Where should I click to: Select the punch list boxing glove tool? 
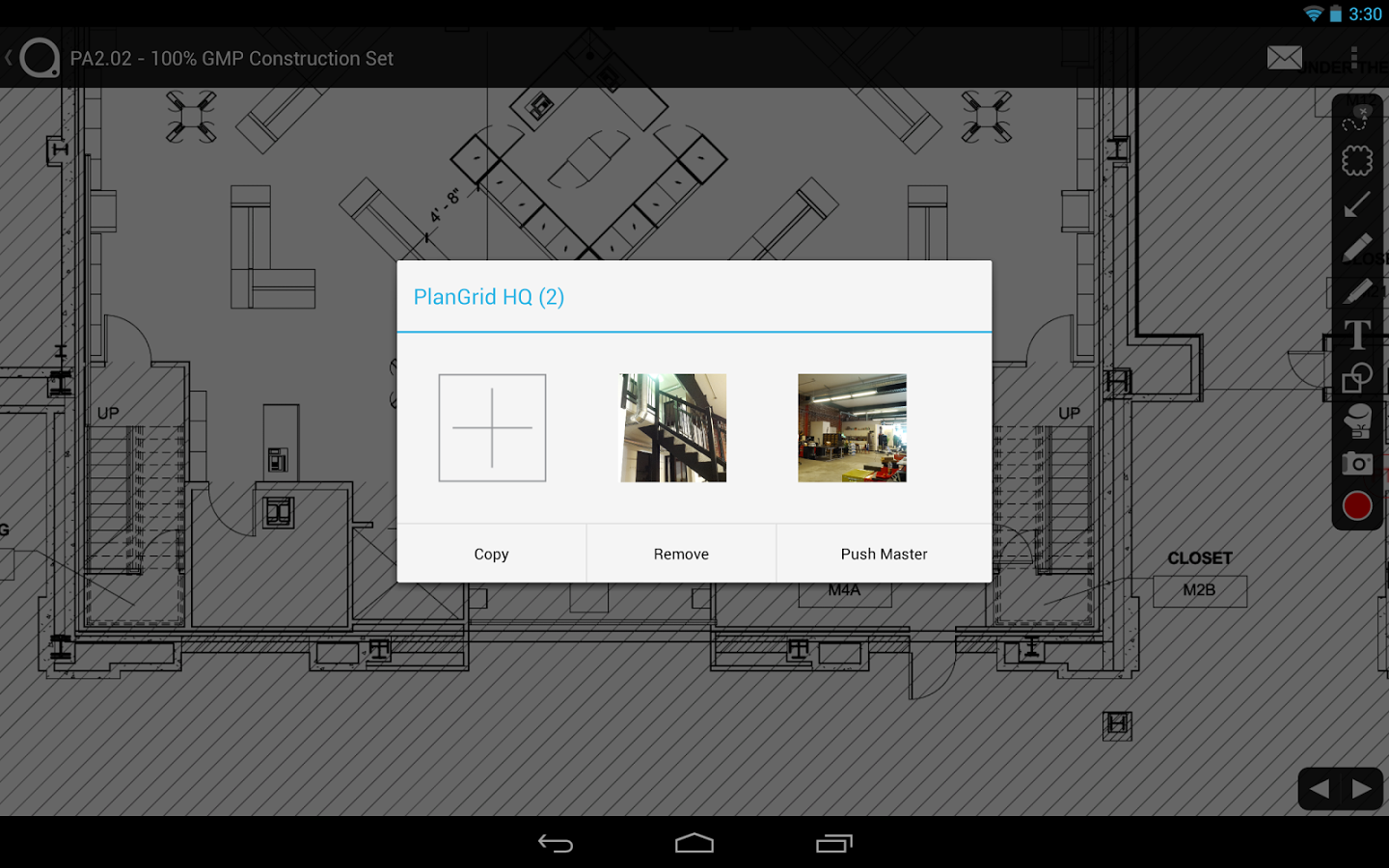click(1357, 420)
